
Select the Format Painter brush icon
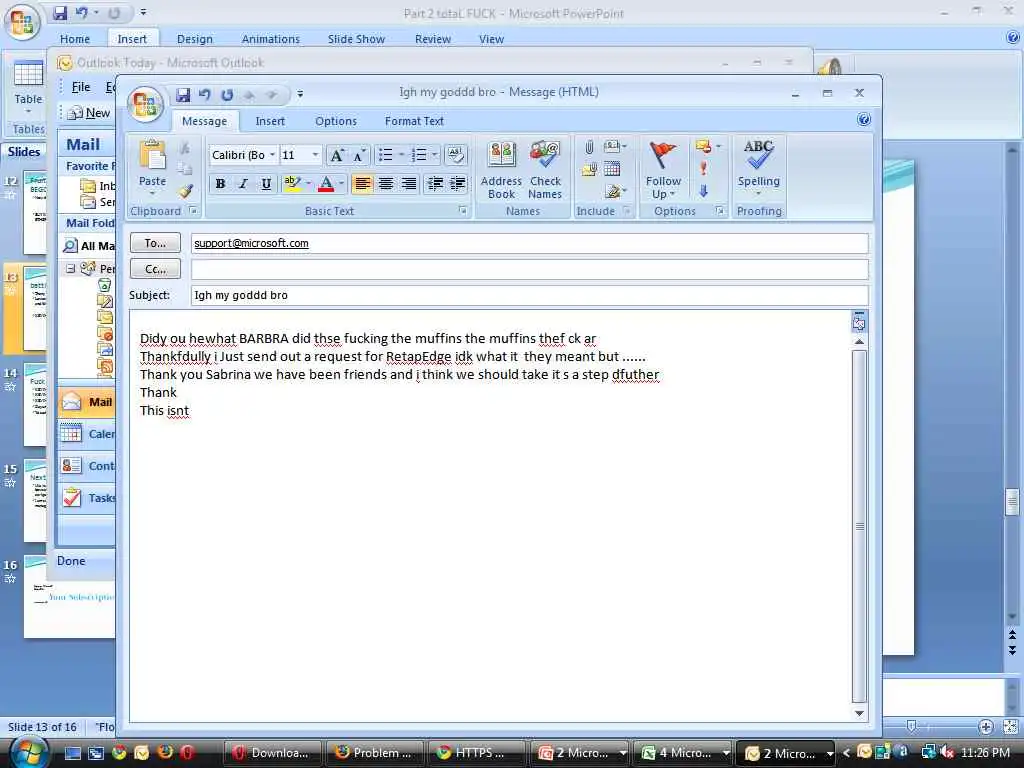point(185,191)
